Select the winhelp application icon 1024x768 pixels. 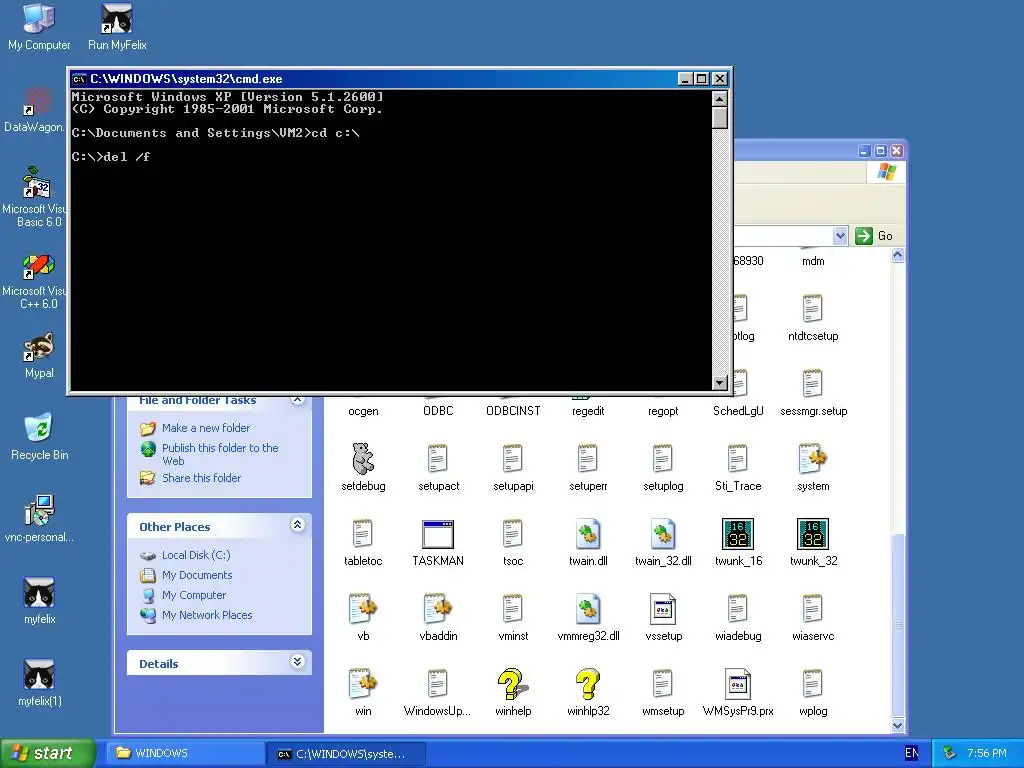[513, 692]
